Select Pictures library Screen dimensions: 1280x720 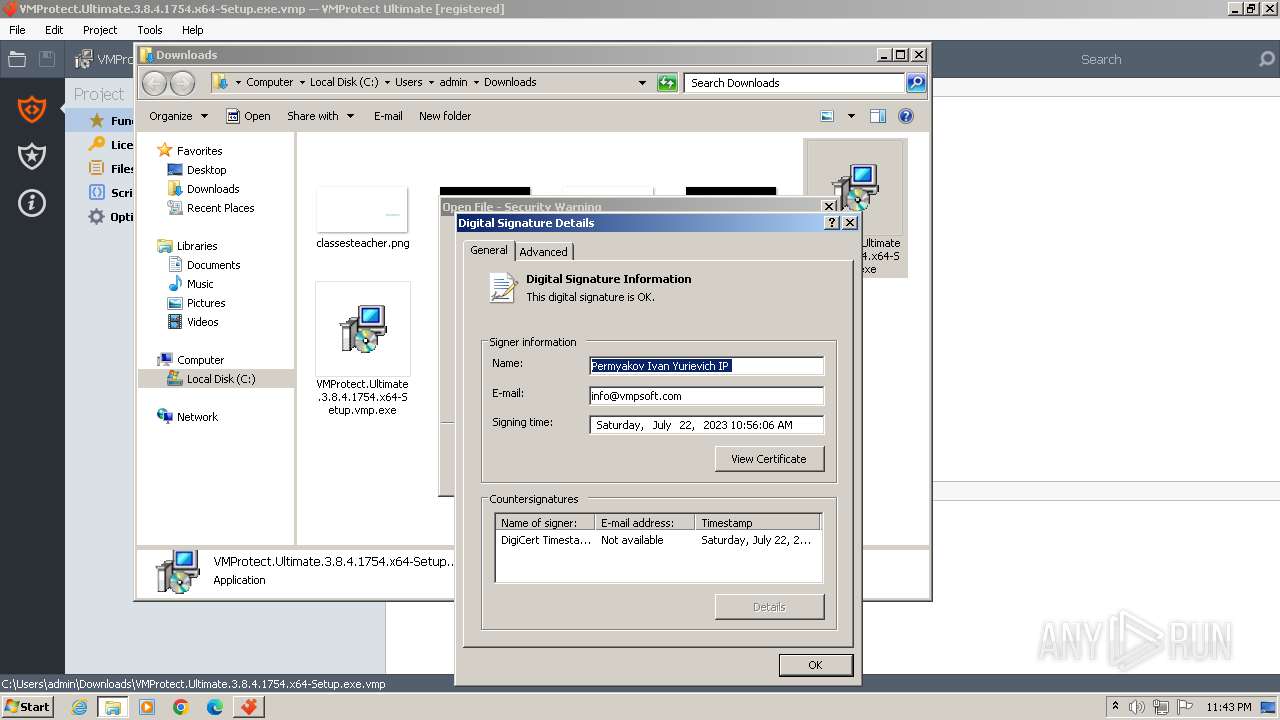(x=196, y=303)
